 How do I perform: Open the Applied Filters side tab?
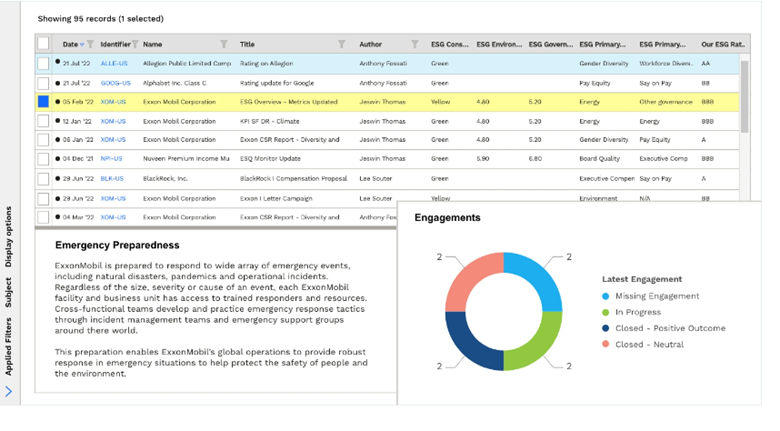(8, 346)
